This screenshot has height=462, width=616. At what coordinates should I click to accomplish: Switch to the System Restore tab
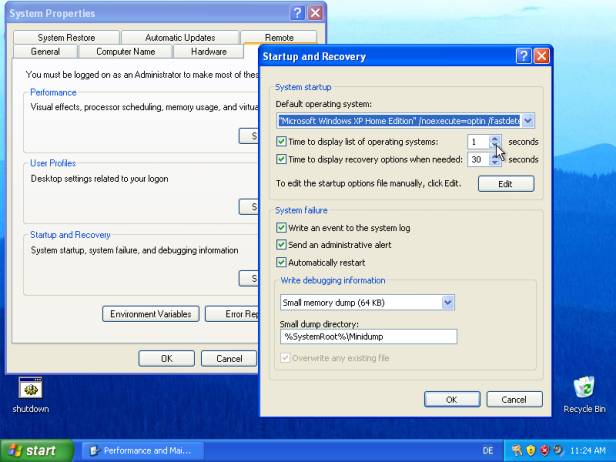[66, 37]
